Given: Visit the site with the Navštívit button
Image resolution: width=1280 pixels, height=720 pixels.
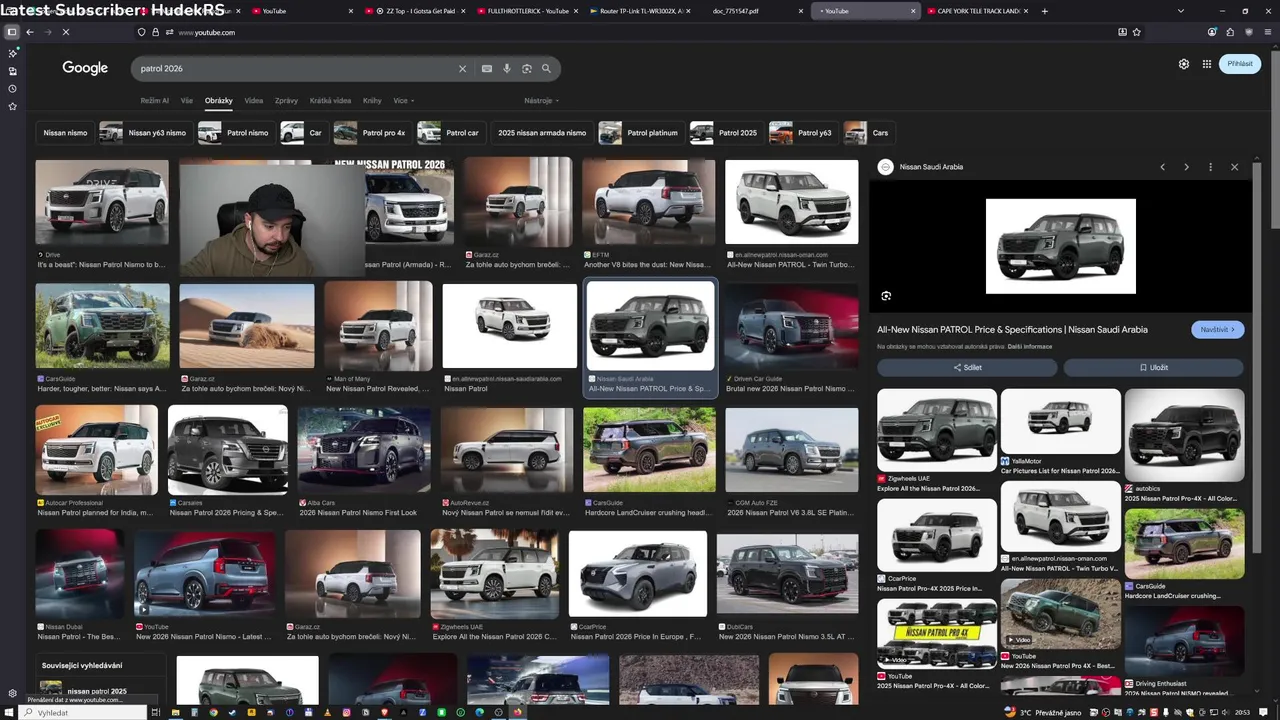Looking at the screenshot, I should click(x=1218, y=329).
